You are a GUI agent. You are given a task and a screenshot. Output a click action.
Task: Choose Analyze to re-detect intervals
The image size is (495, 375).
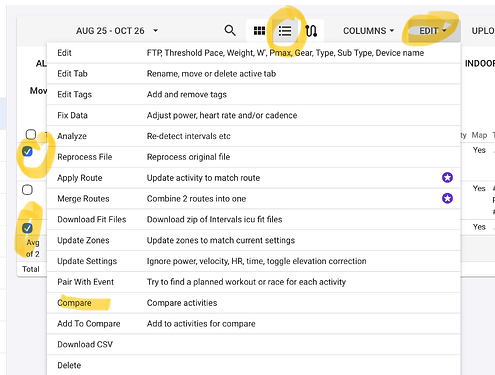click(254, 136)
